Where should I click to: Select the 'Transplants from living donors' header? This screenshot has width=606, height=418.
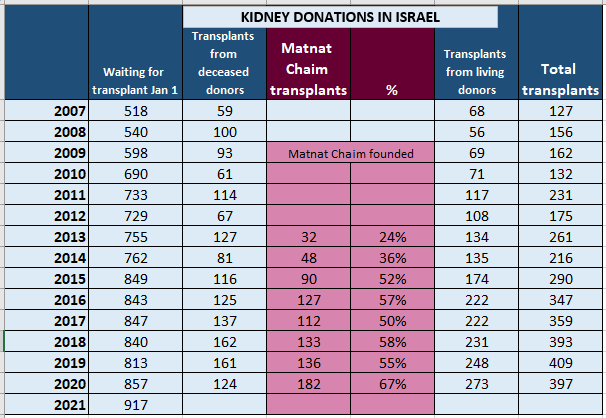tap(476, 71)
